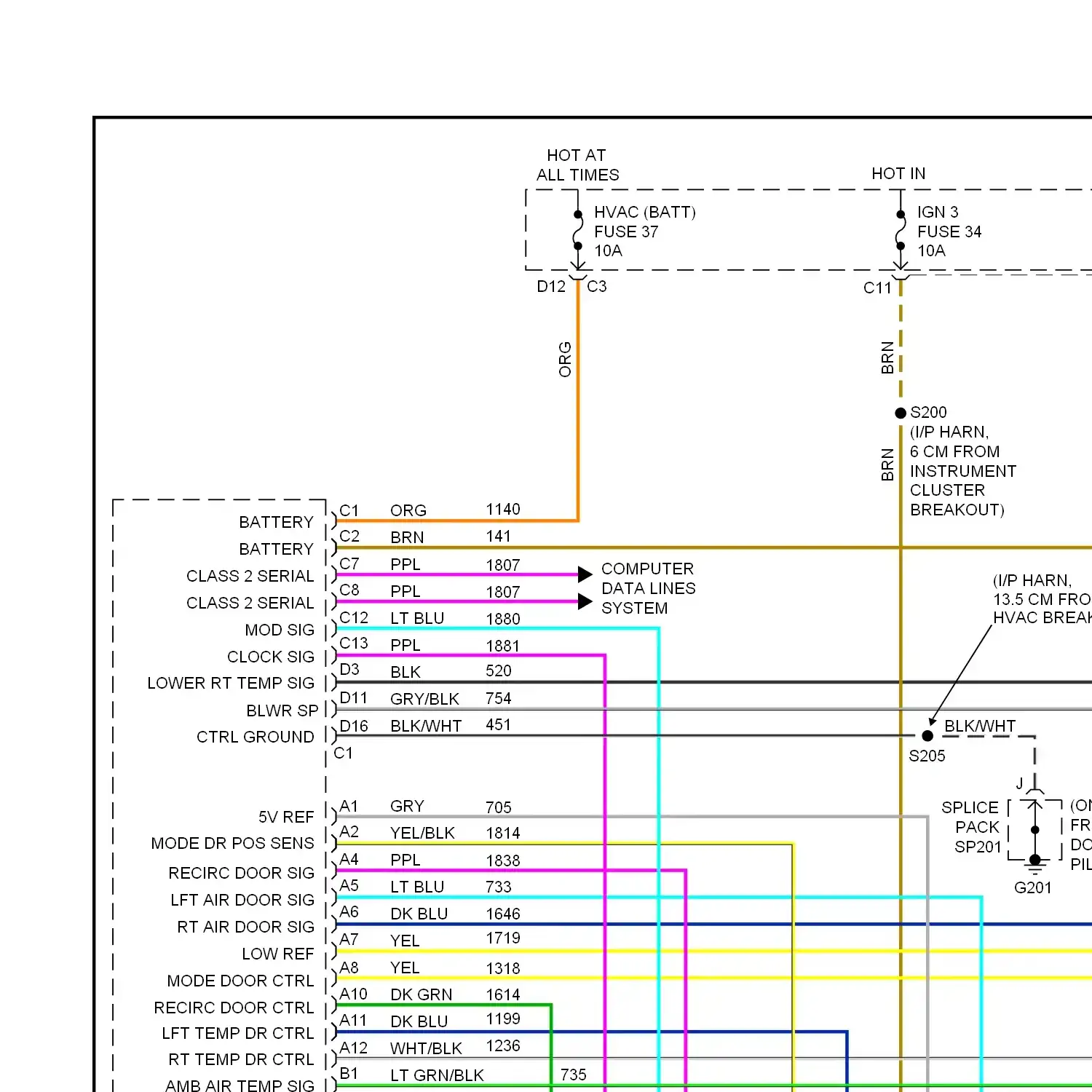Click wire number '1881'

(503, 646)
